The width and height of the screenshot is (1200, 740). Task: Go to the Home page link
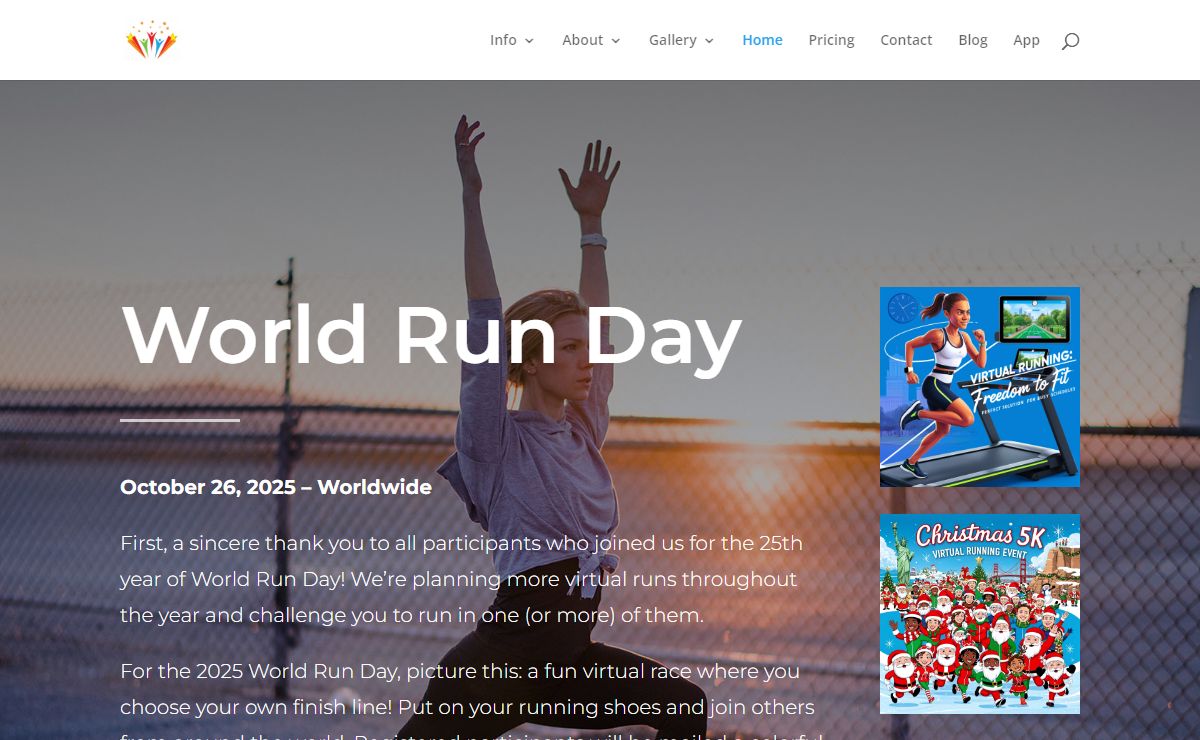click(762, 40)
